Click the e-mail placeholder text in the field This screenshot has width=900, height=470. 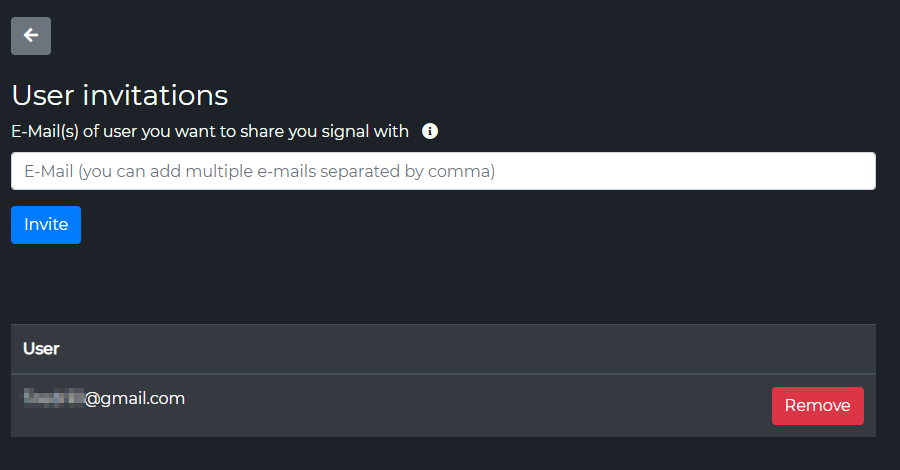260,171
